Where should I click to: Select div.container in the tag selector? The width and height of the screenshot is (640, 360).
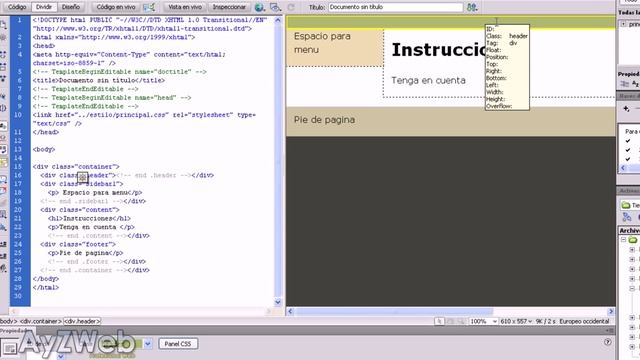click(x=41, y=322)
